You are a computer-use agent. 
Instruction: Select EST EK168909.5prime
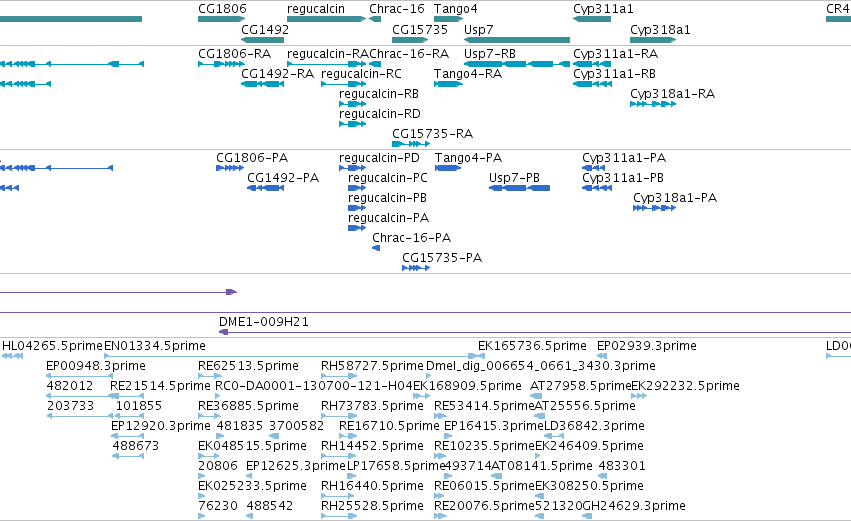click(422, 396)
